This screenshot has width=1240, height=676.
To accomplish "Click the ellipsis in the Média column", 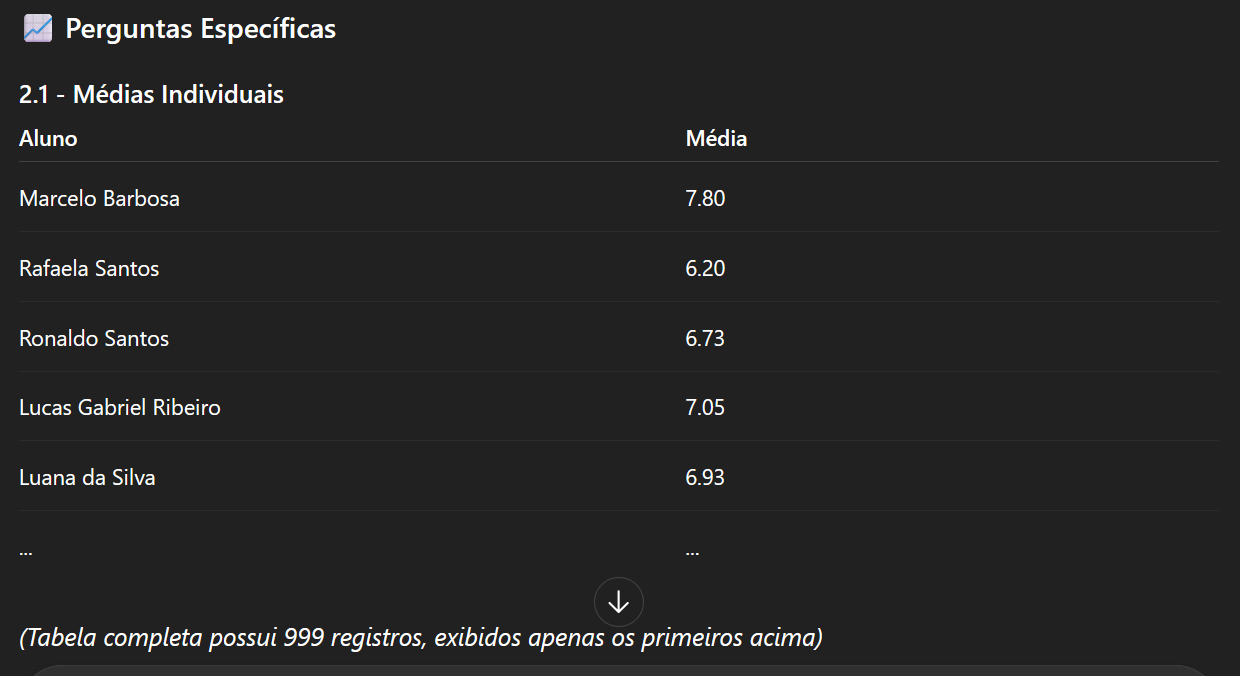I will 692,550.
